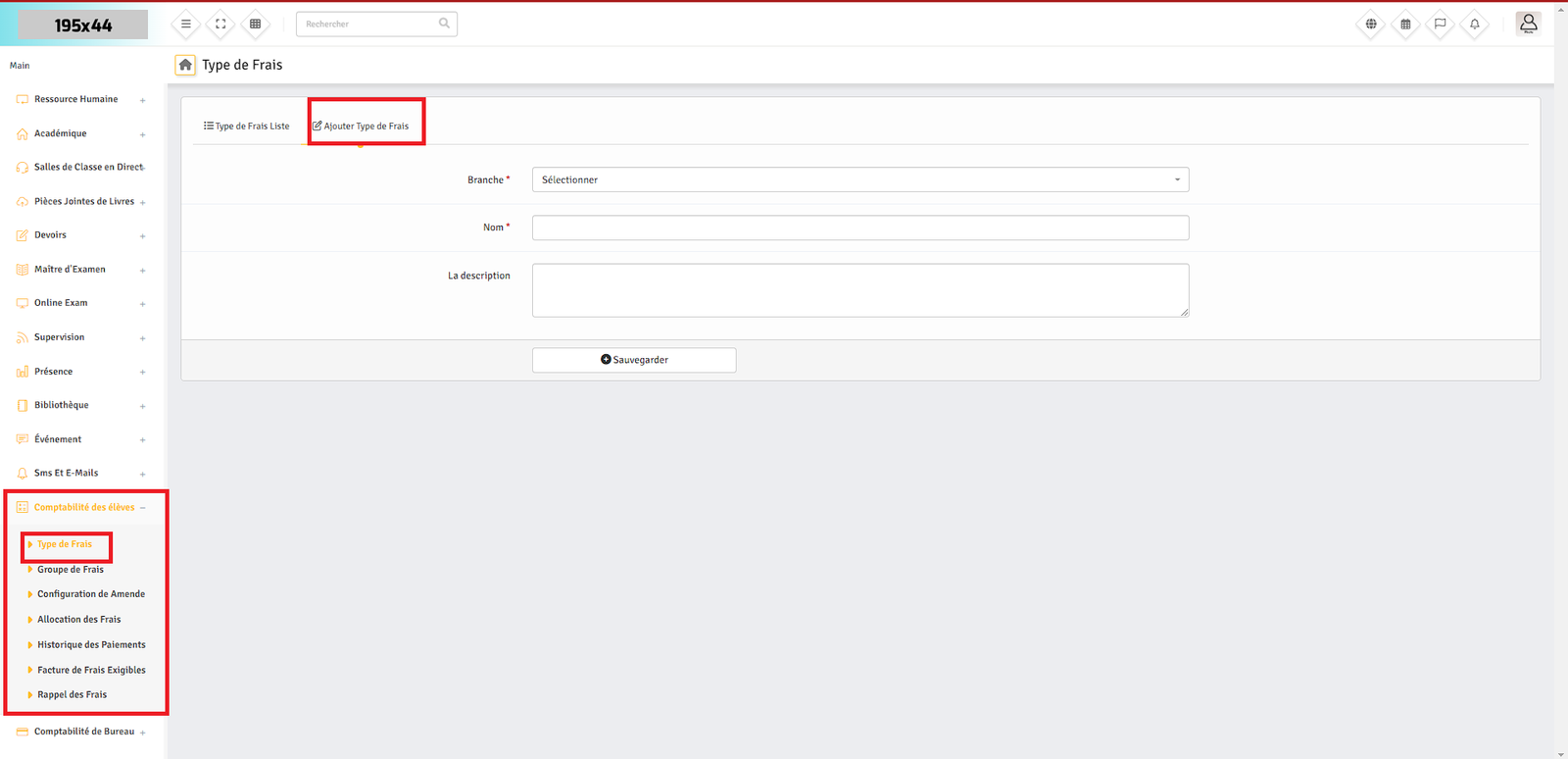The image size is (1568, 759).
Task: Open Groupe de Frais submenu link
Action: click(x=71, y=570)
